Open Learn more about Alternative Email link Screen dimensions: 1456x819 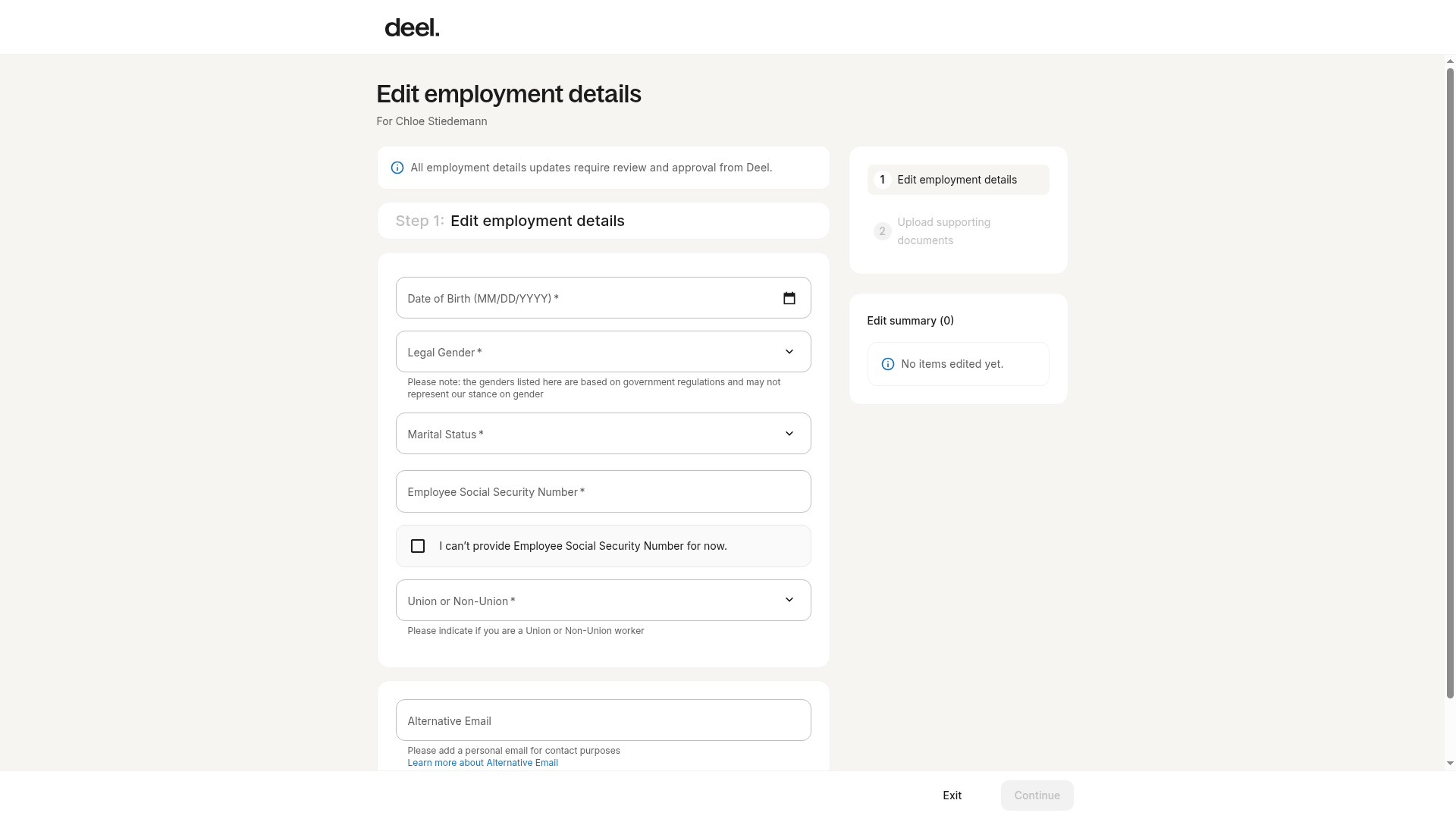[482, 763]
